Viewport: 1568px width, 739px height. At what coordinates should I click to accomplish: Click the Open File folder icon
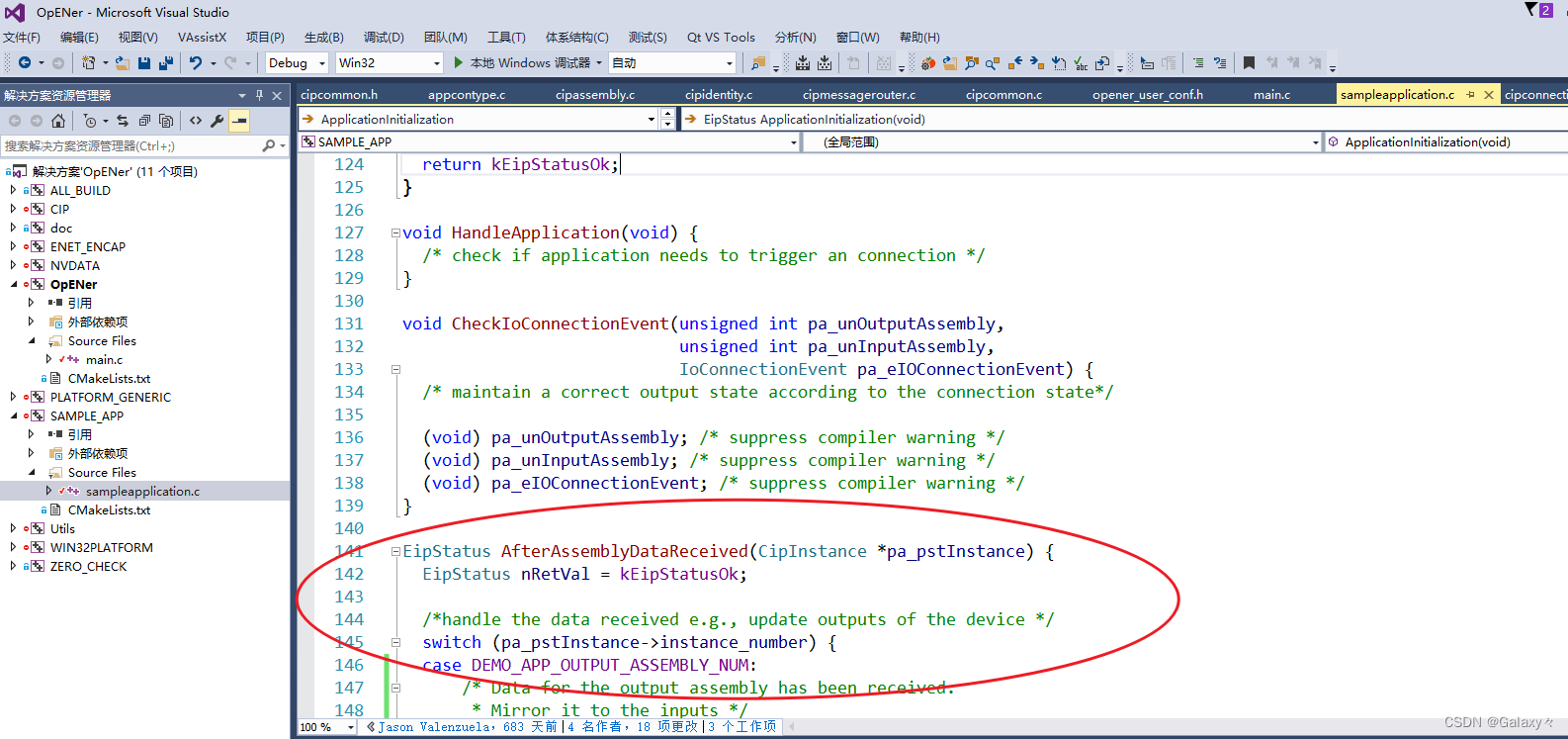[123, 62]
